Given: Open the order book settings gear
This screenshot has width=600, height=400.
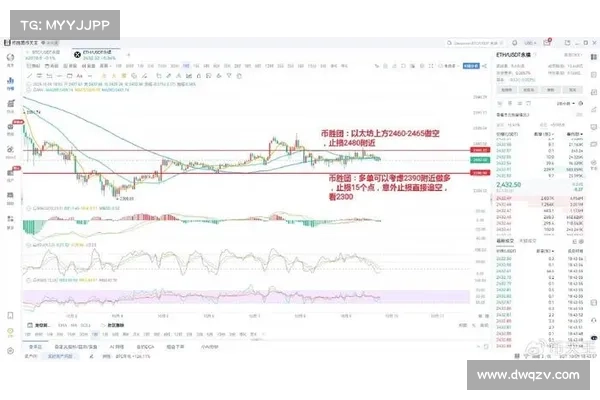Looking at the screenshot, I should point(580,103).
